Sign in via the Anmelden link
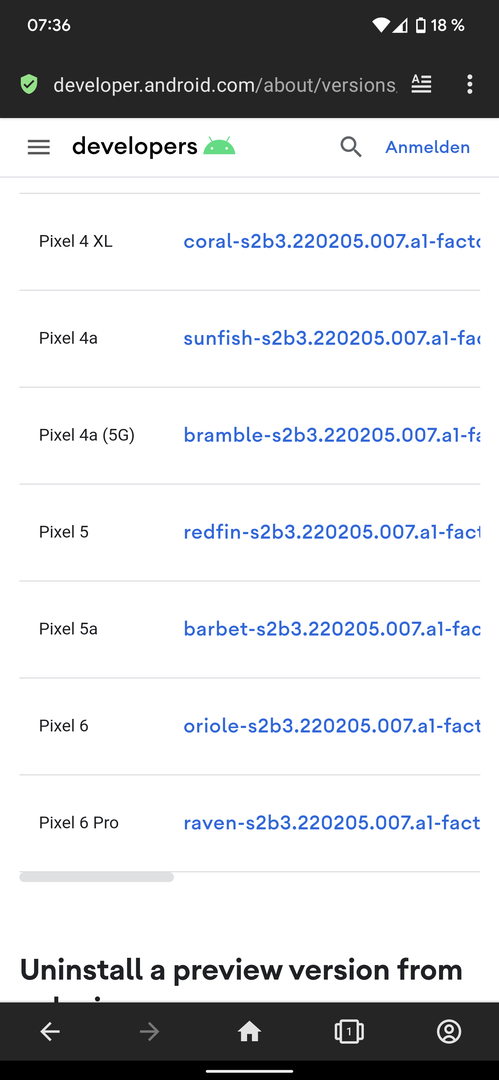 tap(427, 147)
